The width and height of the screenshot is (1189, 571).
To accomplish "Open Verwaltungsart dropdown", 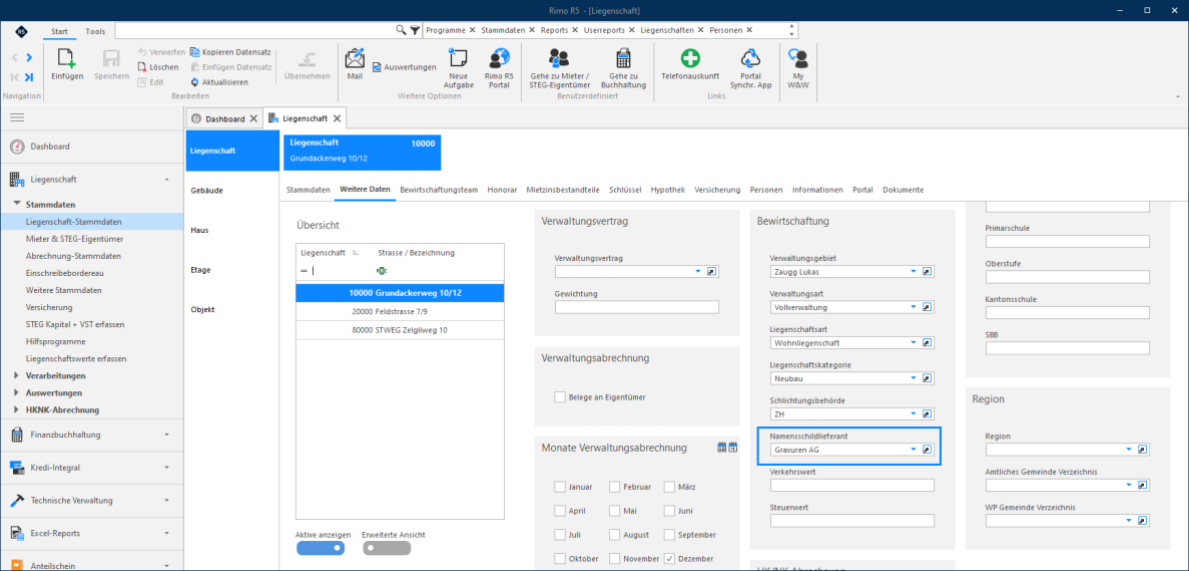I will (914, 307).
